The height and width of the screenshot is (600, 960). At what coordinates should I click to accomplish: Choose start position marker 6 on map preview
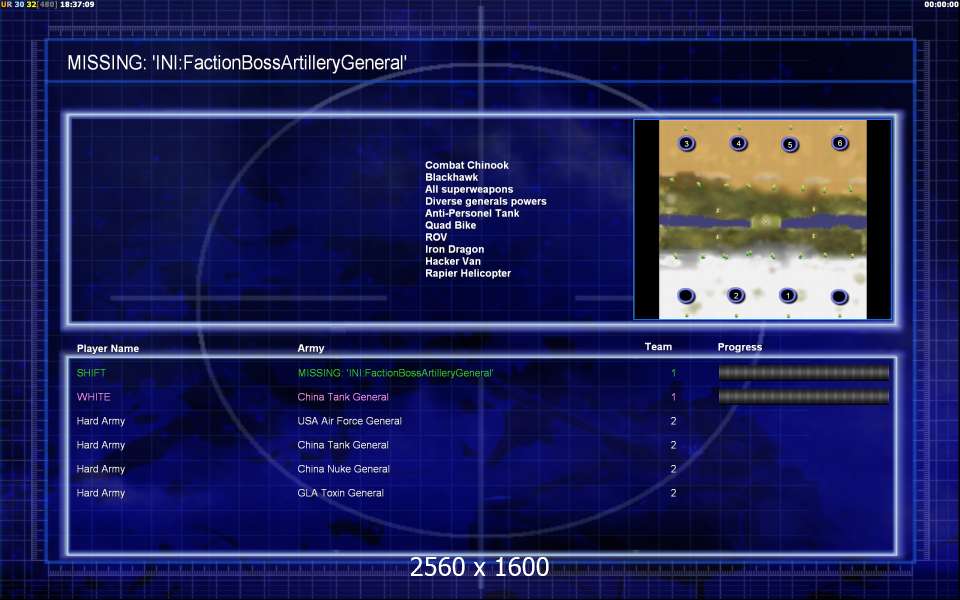pos(840,143)
